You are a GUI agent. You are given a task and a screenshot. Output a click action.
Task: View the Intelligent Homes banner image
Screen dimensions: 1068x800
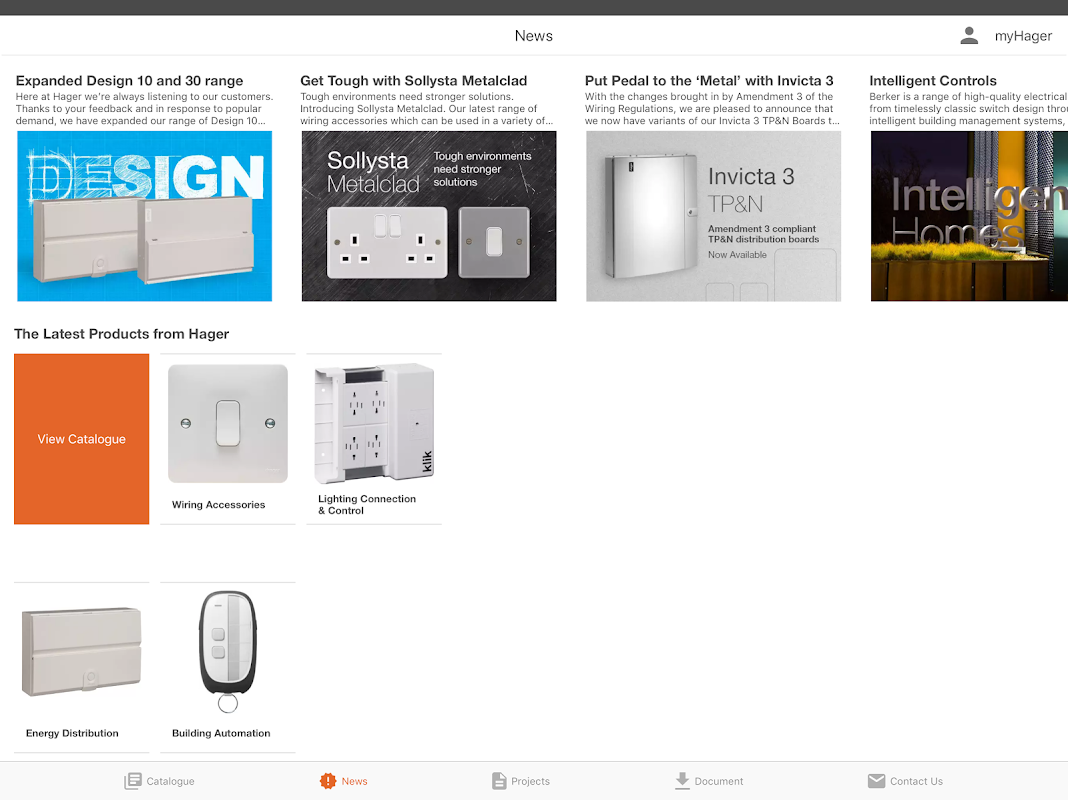click(x=969, y=216)
